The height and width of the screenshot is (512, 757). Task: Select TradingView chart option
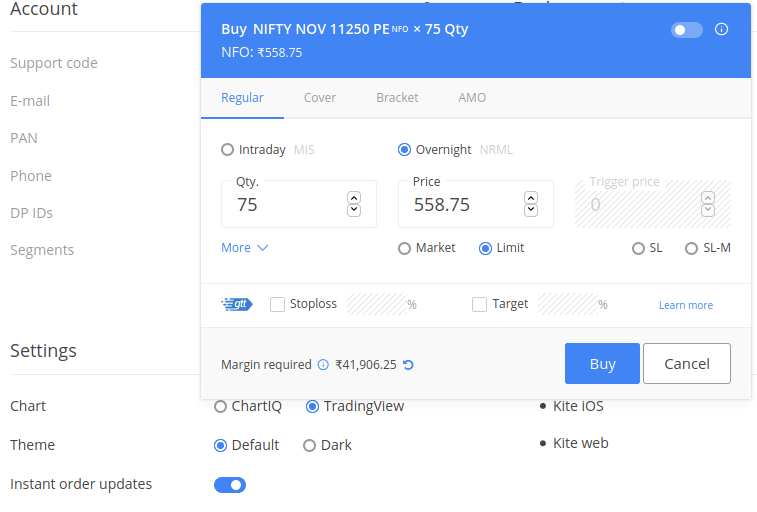click(312, 407)
